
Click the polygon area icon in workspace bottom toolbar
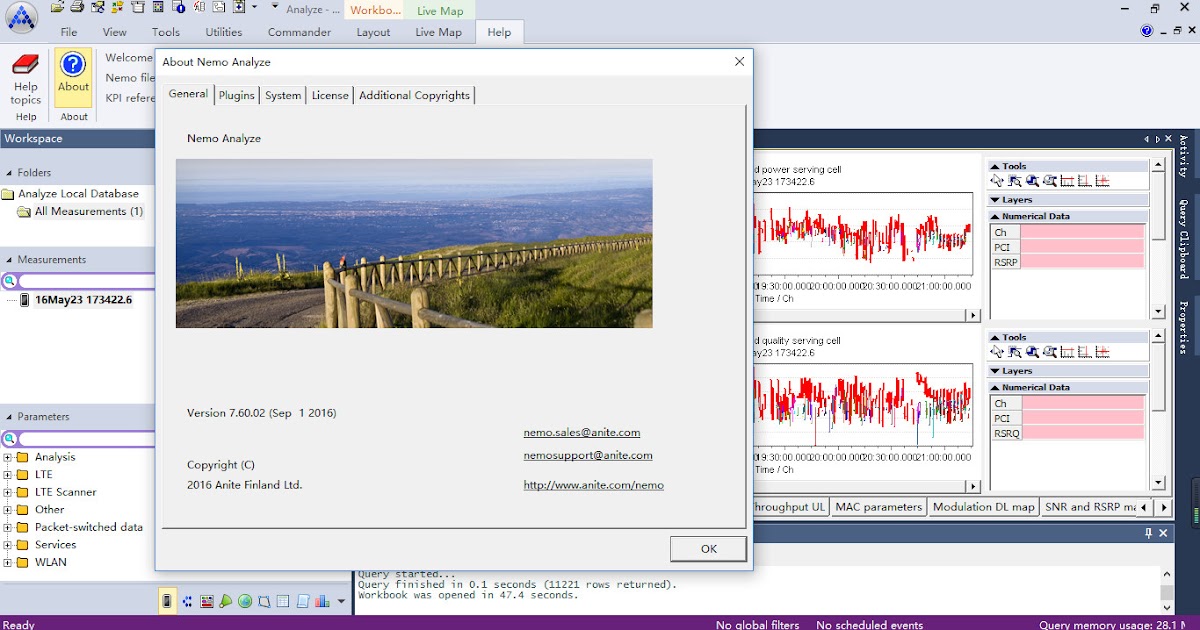(x=264, y=602)
